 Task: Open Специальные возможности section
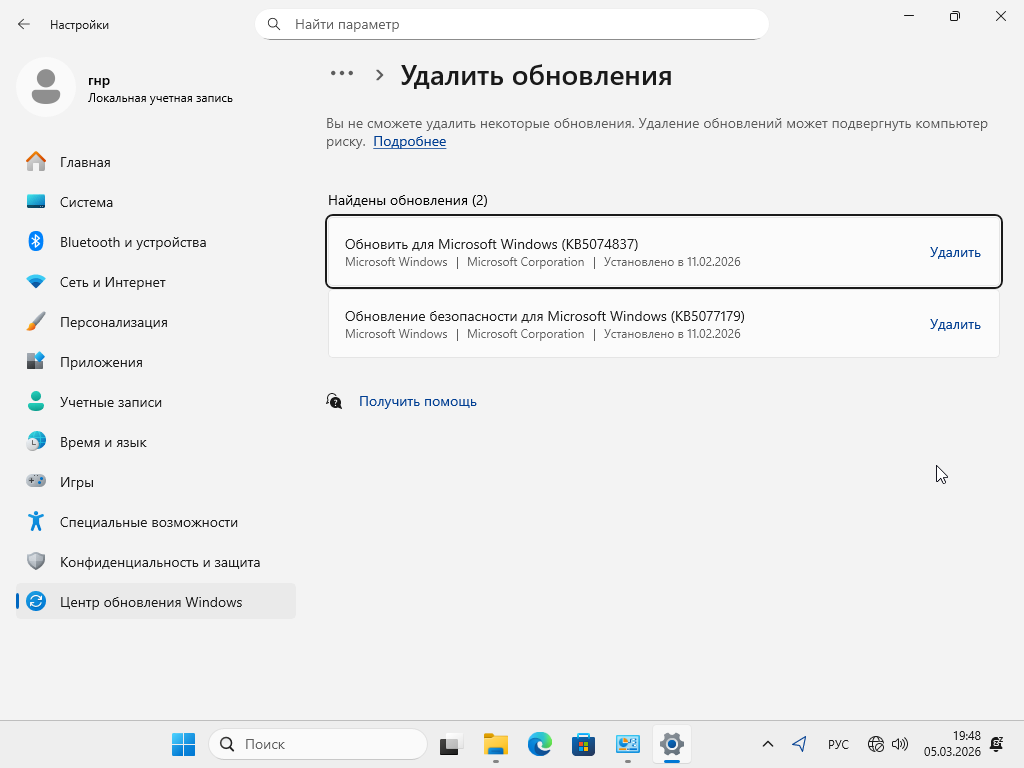pyautogui.click(x=148, y=522)
